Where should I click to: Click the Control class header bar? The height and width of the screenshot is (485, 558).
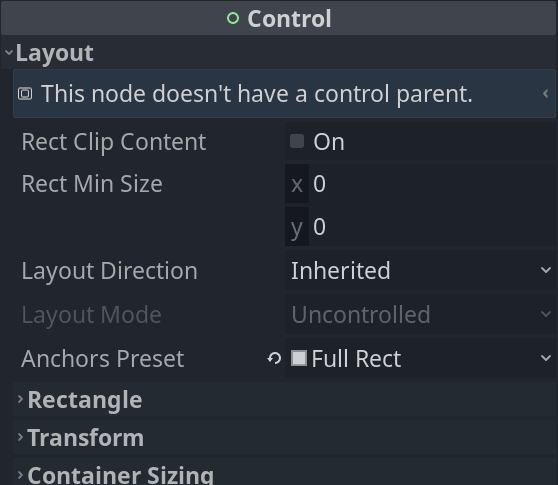pos(279,18)
